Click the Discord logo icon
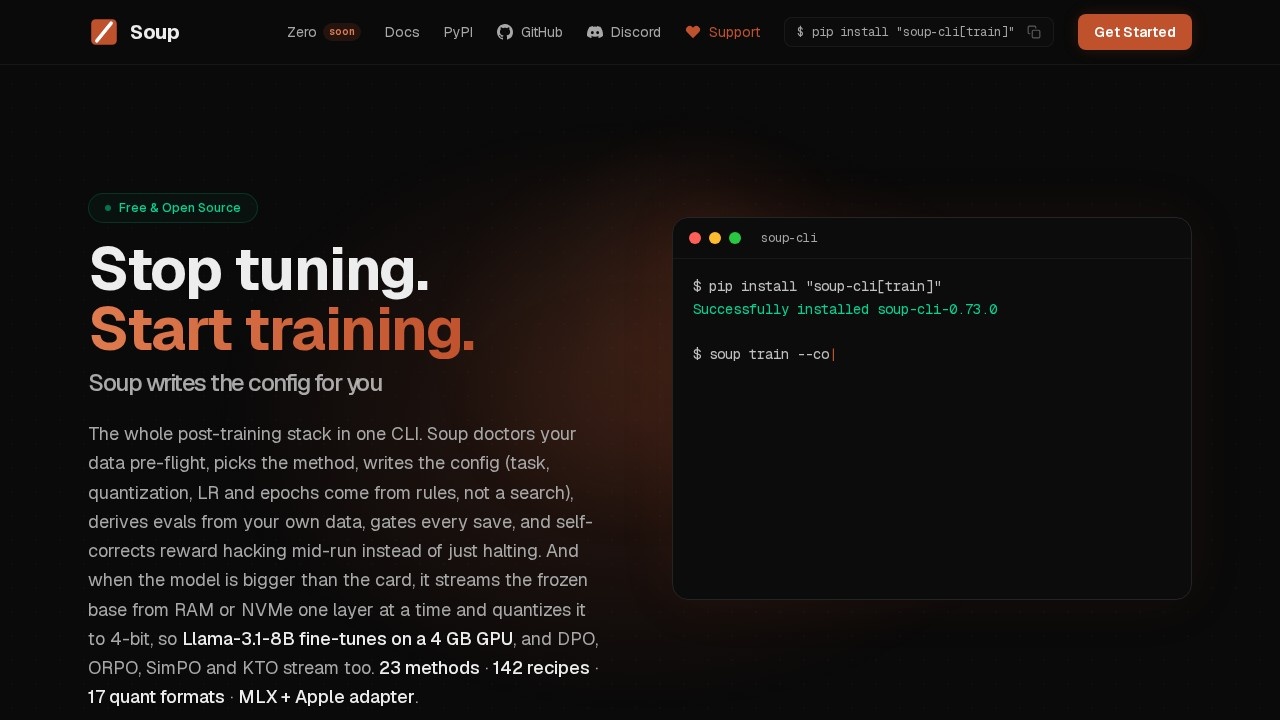 tap(595, 32)
